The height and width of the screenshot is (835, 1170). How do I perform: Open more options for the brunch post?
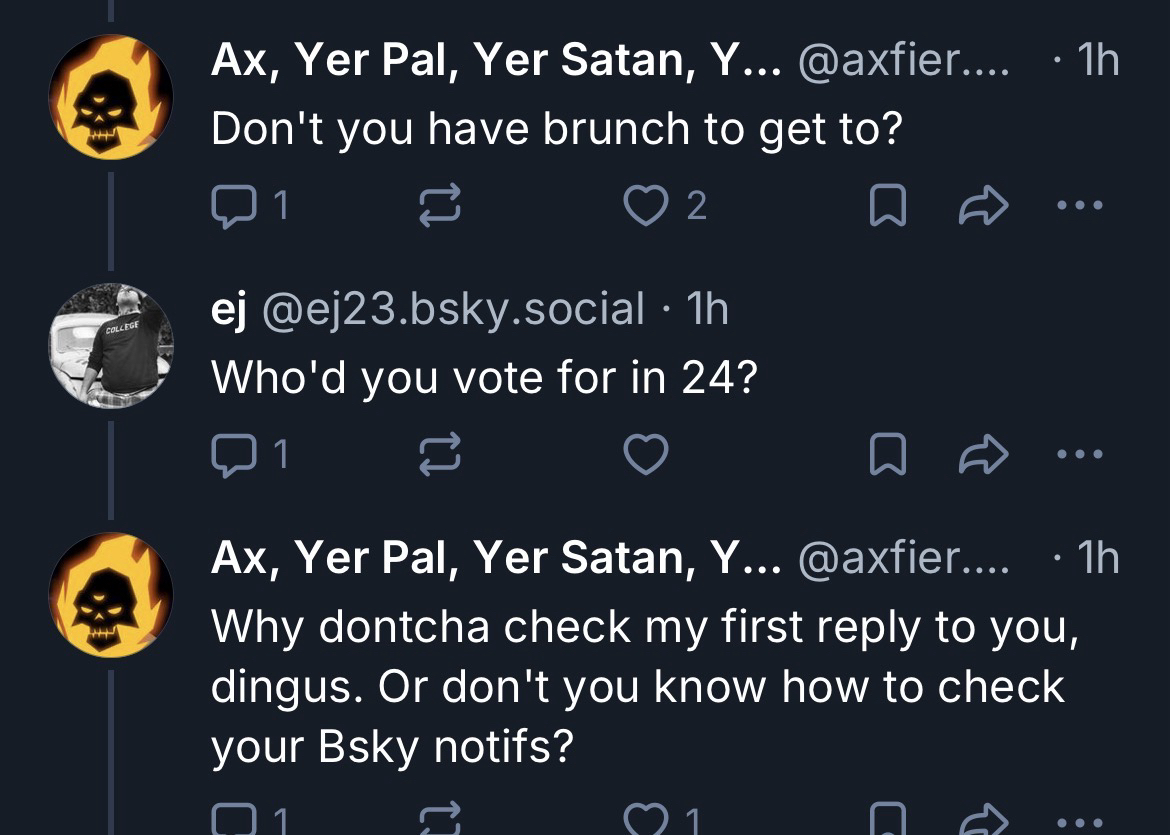(x=1080, y=206)
